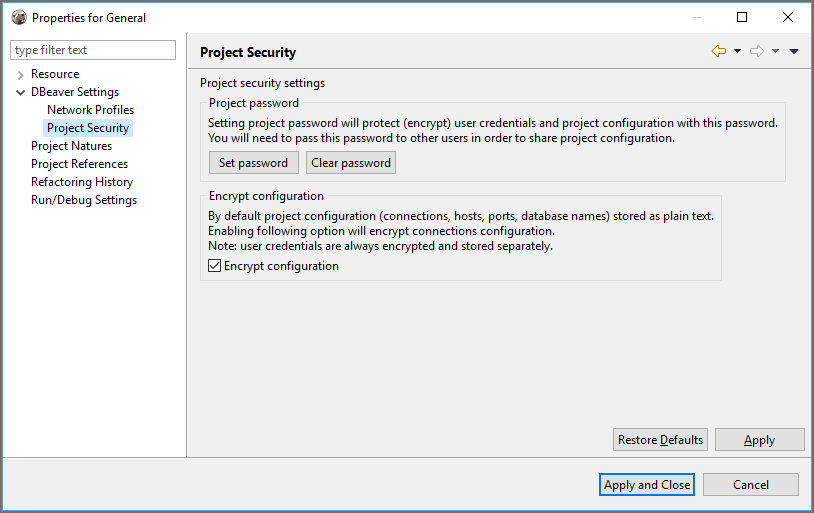Expand the Resource tree node
The image size is (814, 513).
[x=20, y=75]
